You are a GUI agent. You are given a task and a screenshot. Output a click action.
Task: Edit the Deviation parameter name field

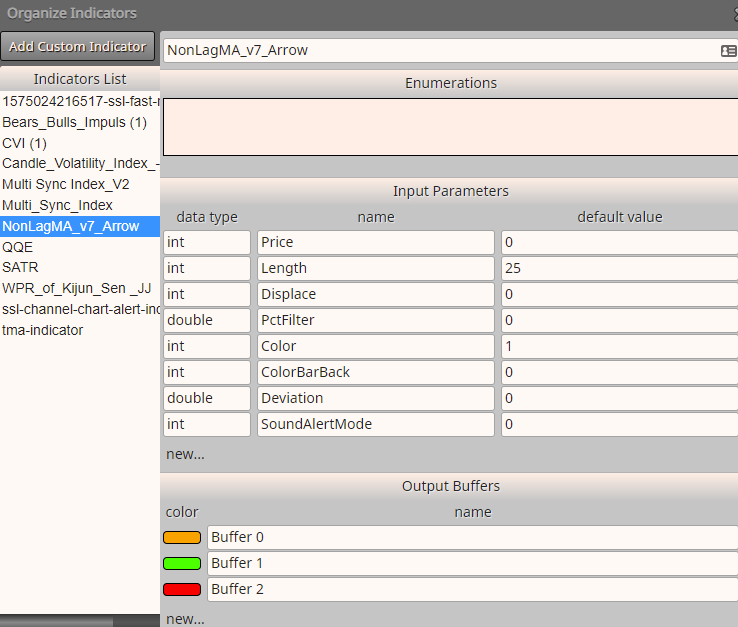pyautogui.click(x=376, y=398)
